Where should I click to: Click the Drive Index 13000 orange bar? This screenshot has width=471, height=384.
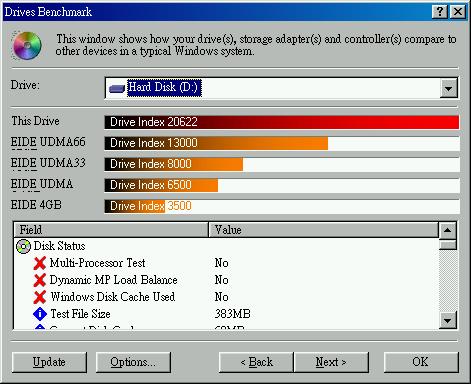click(x=216, y=143)
